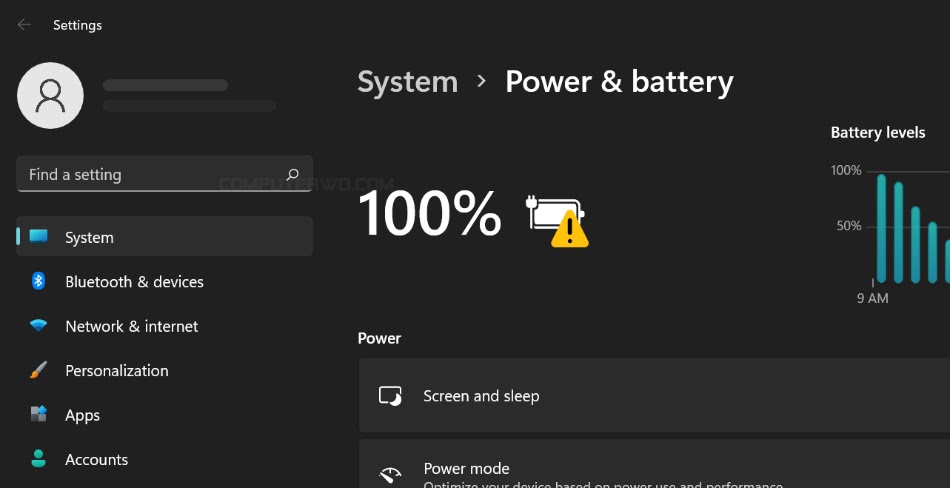Click the System monitor icon in sidebar
Screen dimensions: 950x488
pos(38,236)
